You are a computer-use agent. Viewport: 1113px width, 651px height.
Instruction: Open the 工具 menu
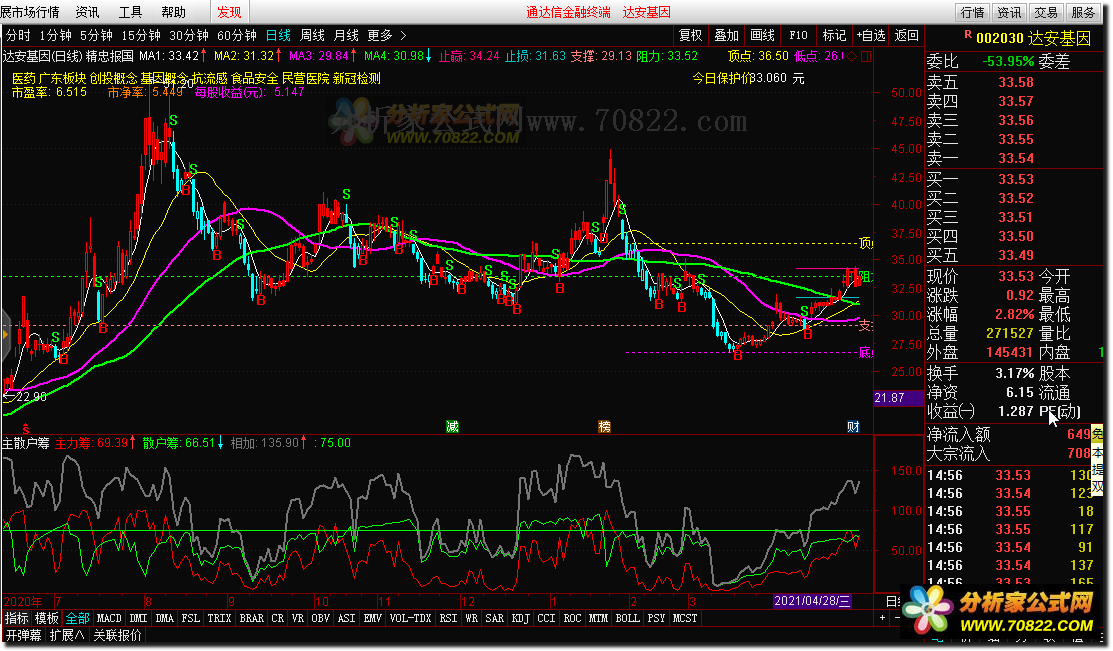click(130, 12)
